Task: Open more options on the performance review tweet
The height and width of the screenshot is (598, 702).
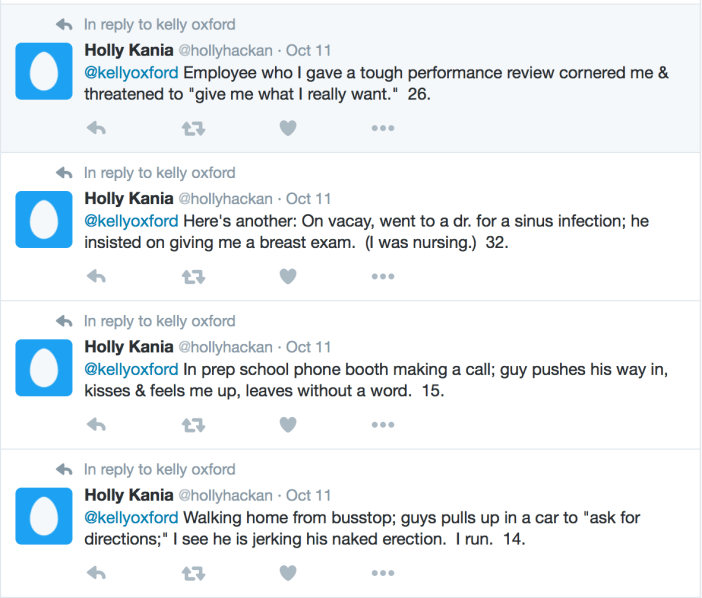Action: coord(383,128)
